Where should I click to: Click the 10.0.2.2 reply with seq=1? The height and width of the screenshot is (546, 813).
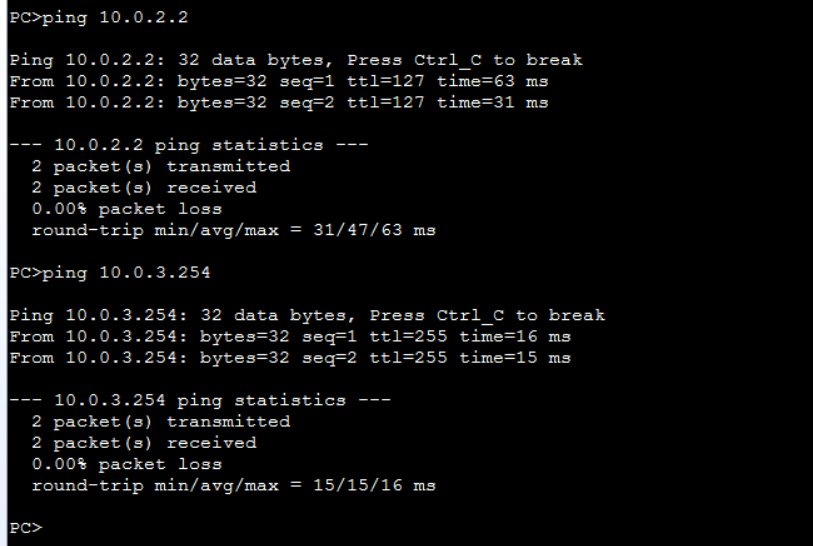pyautogui.click(x=278, y=81)
